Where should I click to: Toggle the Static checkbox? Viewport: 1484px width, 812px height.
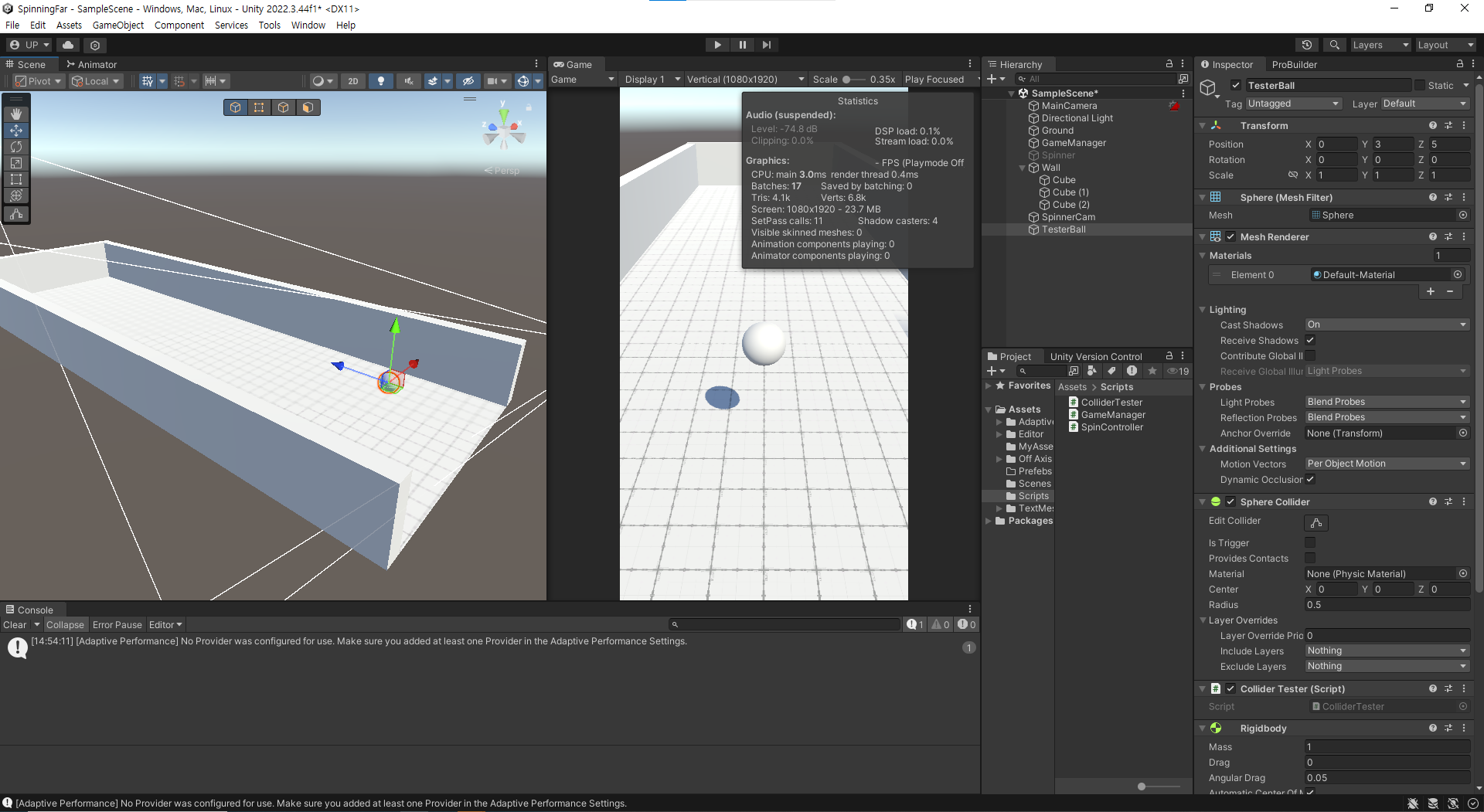tap(1419, 85)
